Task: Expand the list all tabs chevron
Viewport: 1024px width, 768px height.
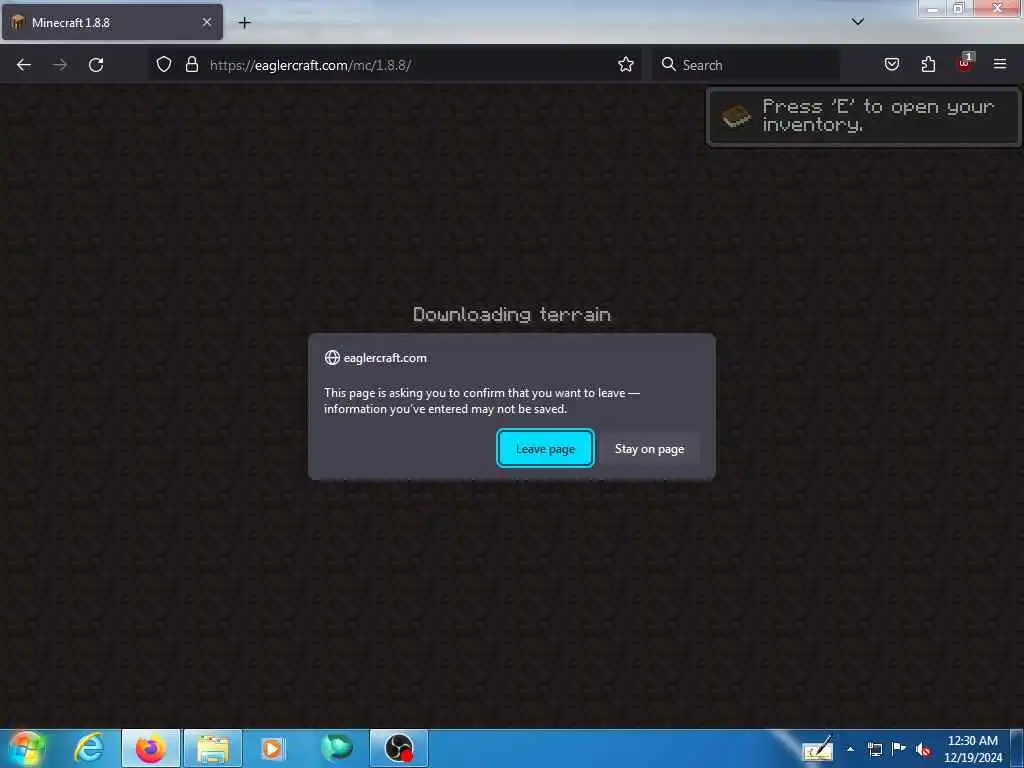Action: (858, 22)
